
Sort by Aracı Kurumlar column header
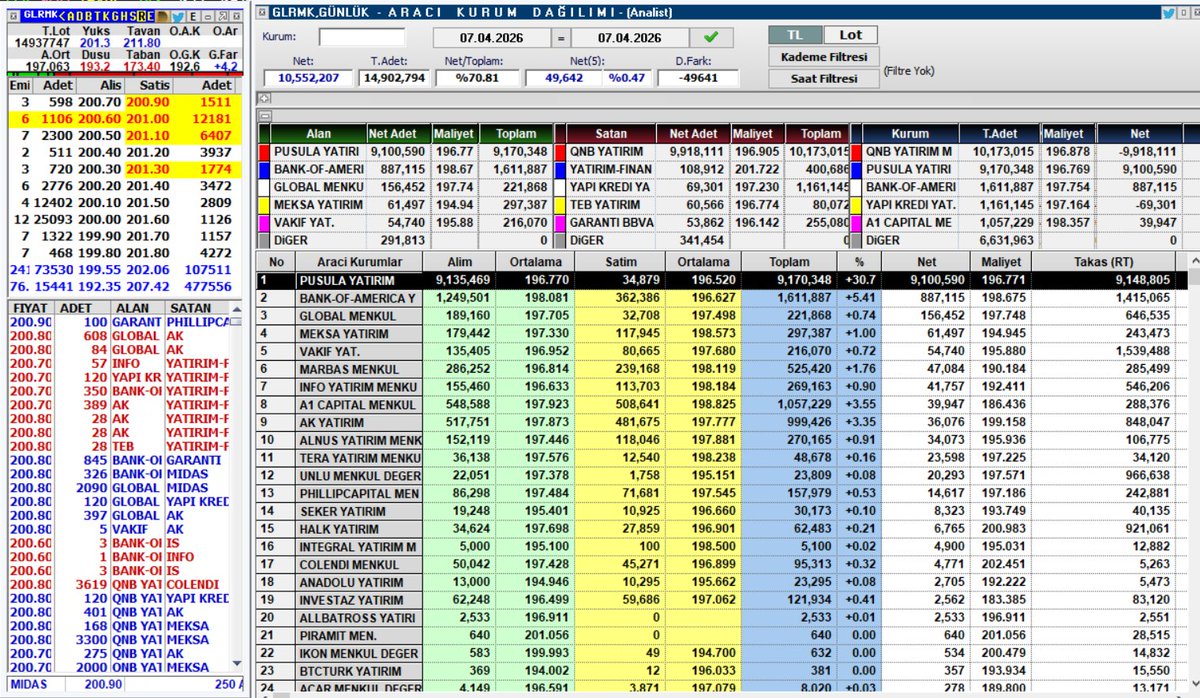pos(358,261)
